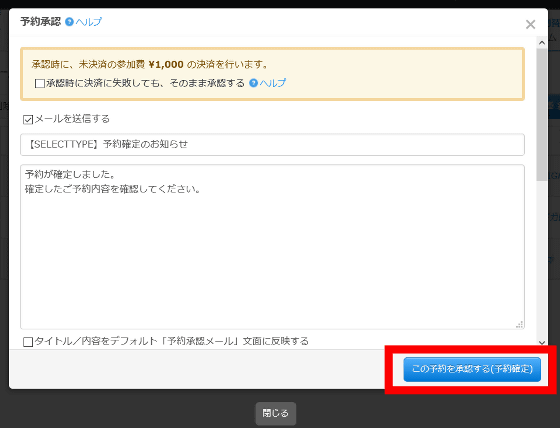Open the ヘルプ link next to 予約承認 title

pos(89,22)
